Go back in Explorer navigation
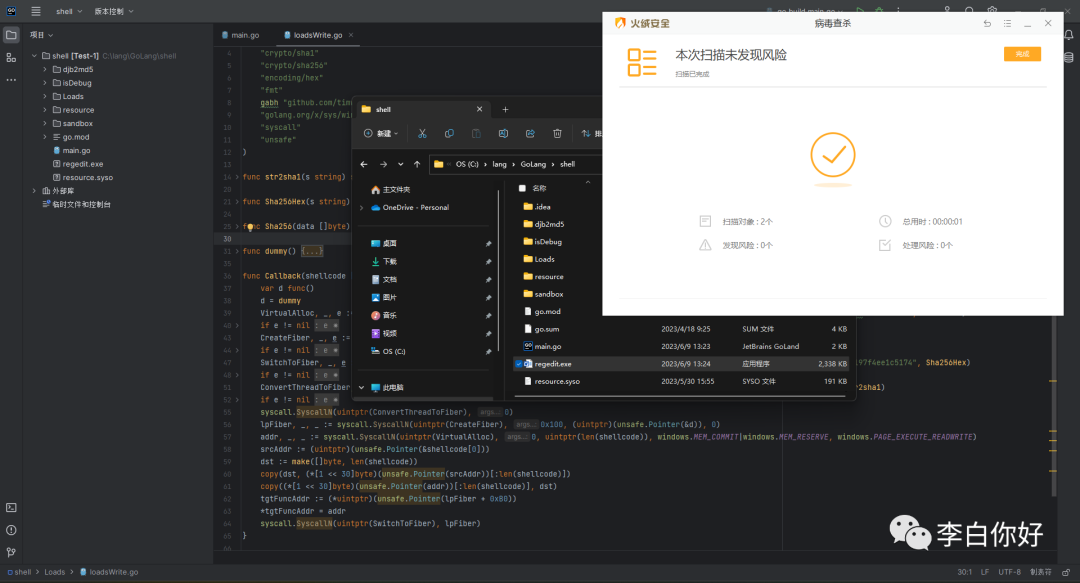Viewport: 1080px width, 583px height. click(364, 164)
